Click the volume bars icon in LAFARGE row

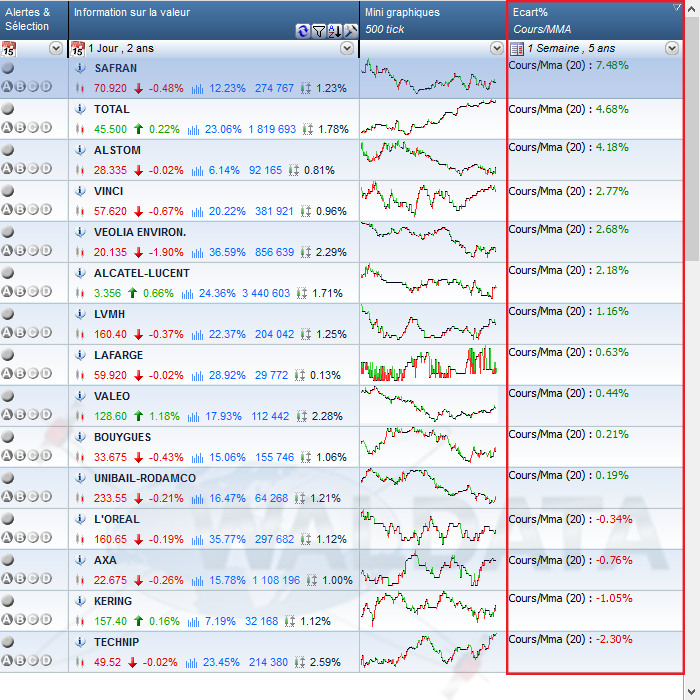[197, 375]
